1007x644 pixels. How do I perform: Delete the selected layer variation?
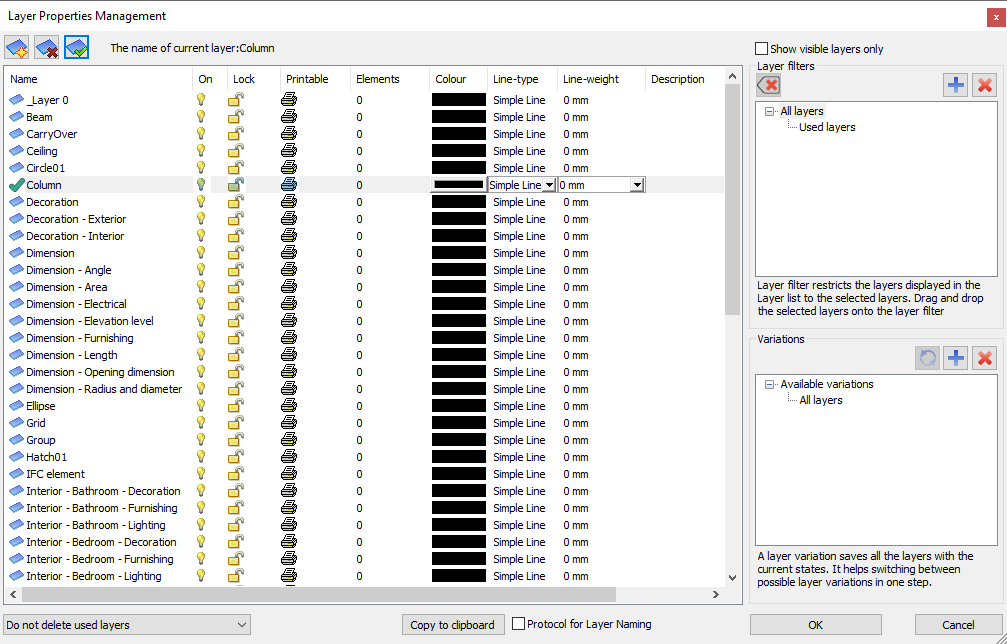(985, 358)
